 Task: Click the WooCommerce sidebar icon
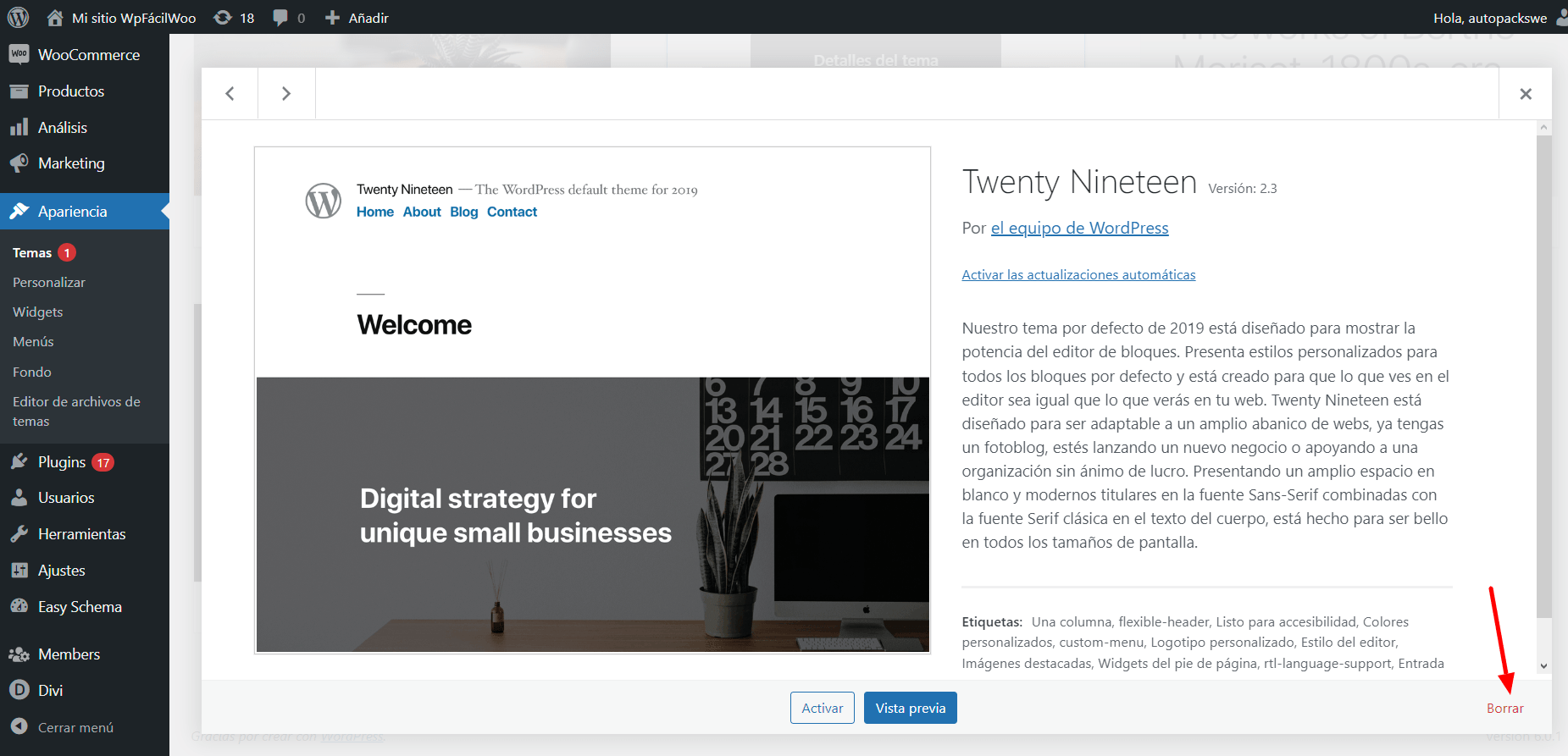(x=19, y=54)
